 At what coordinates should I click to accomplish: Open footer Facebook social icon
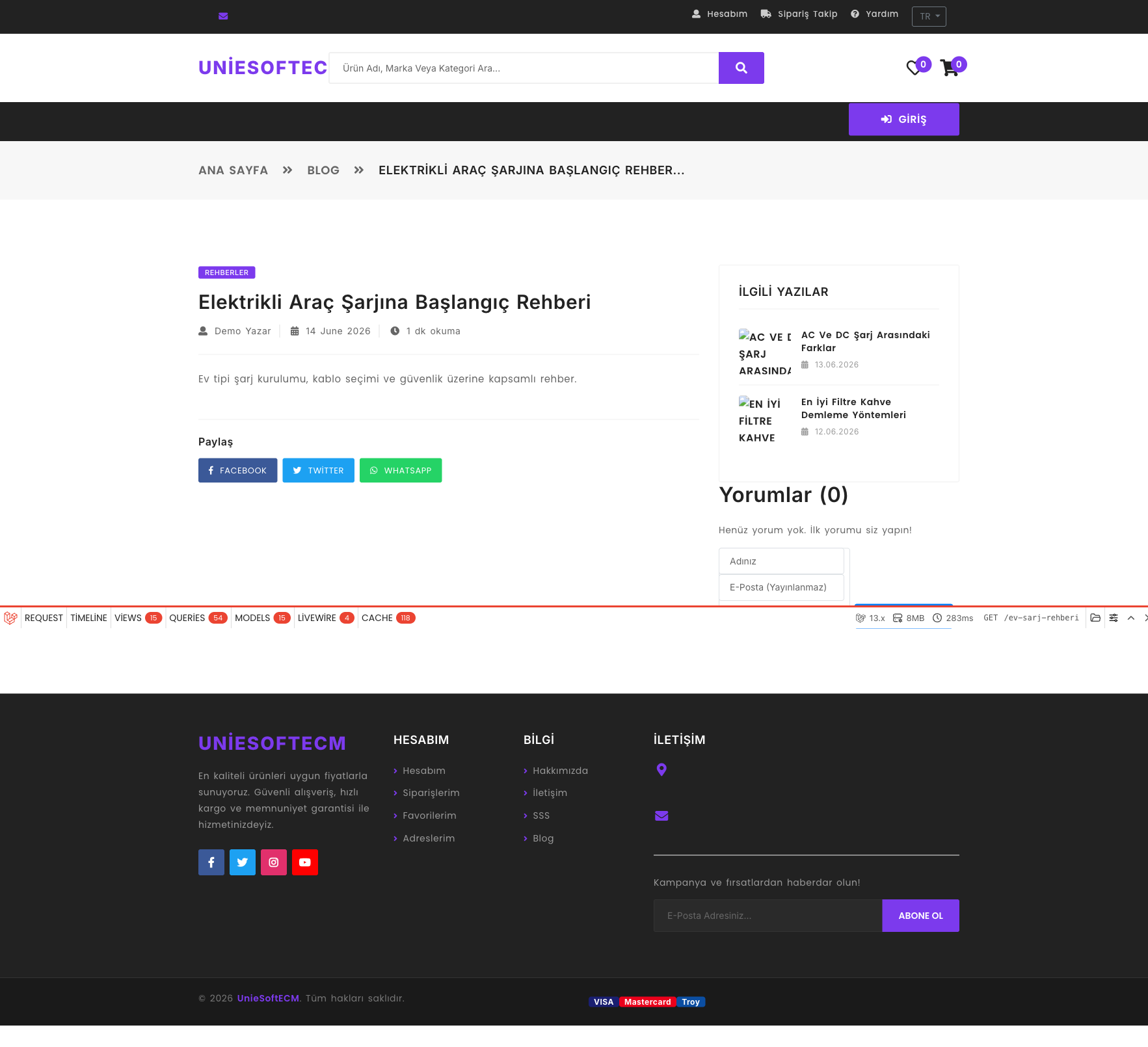coord(211,862)
